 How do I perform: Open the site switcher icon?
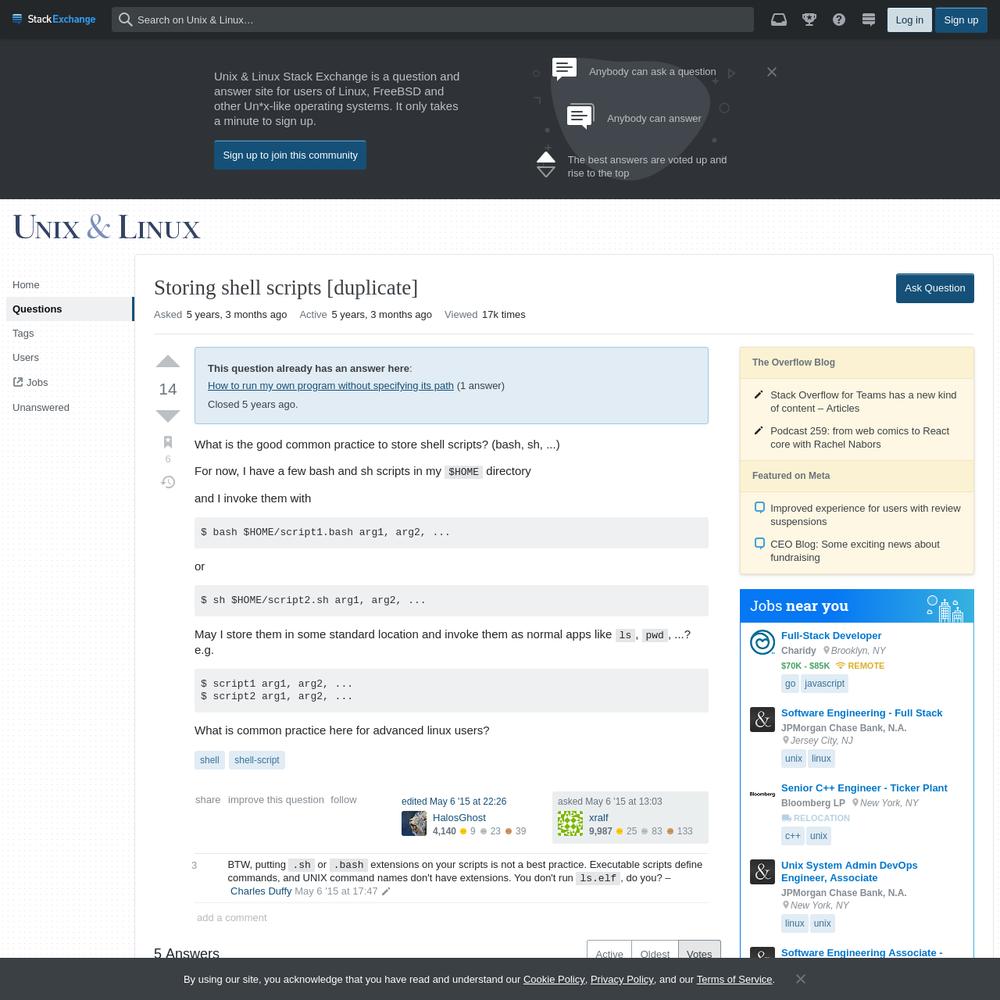coord(869,20)
